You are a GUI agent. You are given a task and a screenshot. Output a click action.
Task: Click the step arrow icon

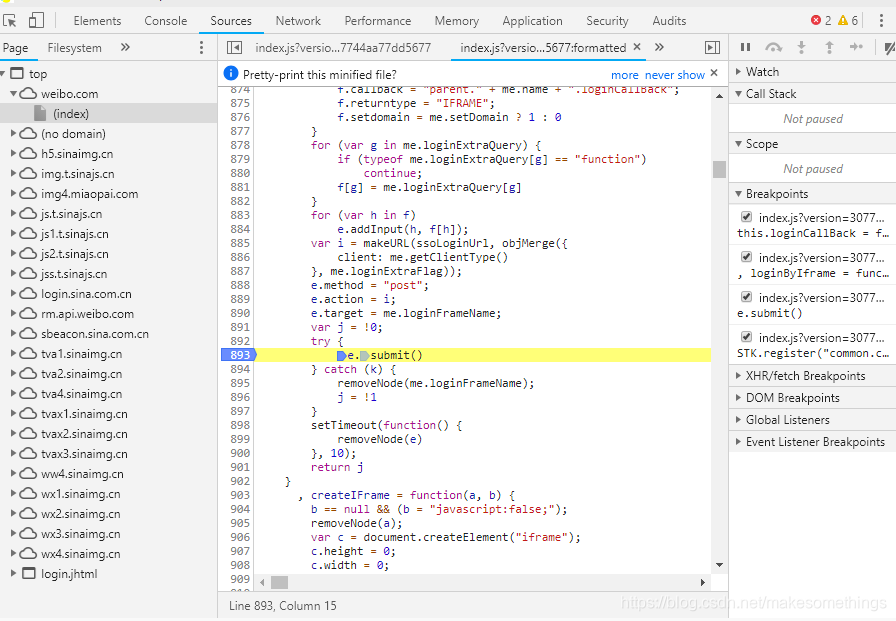pyautogui.click(x=856, y=47)
